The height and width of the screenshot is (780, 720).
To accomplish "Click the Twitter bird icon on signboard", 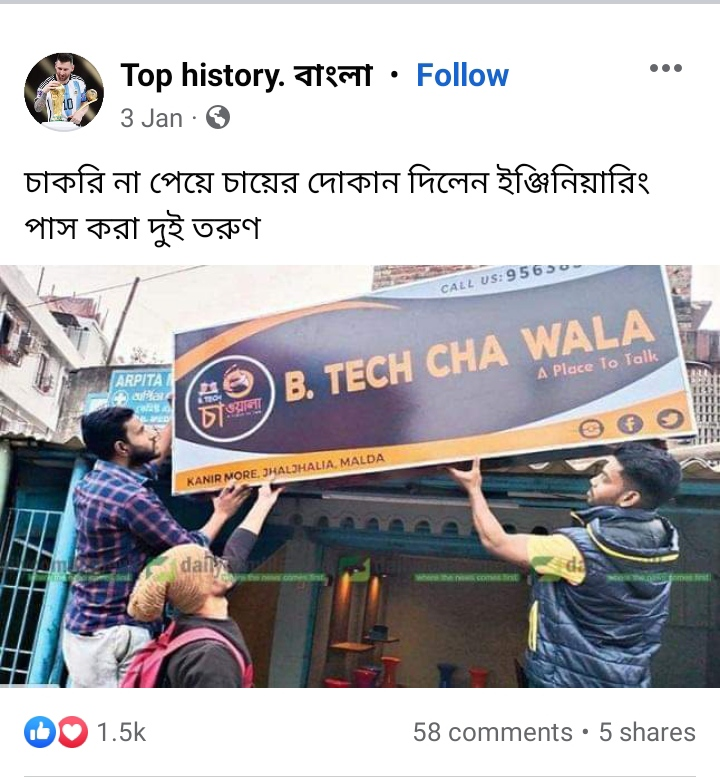I will (x=670, y=418).
